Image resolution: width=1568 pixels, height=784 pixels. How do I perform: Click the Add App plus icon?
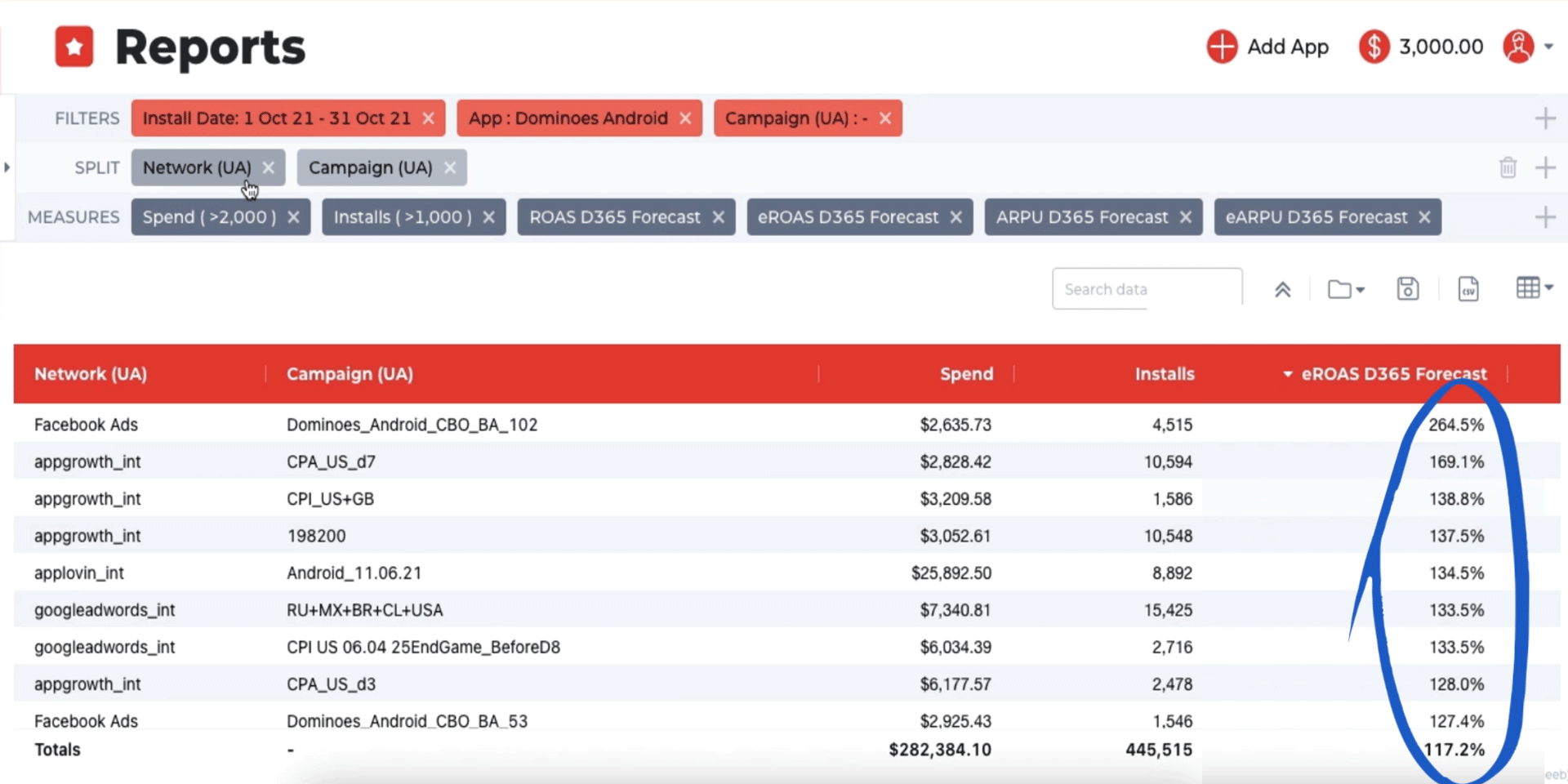coord(1221,47)
